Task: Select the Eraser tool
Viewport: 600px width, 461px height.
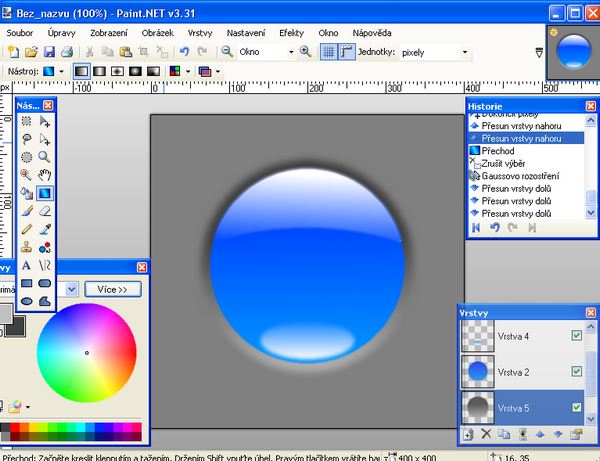Action: (45, 211)
